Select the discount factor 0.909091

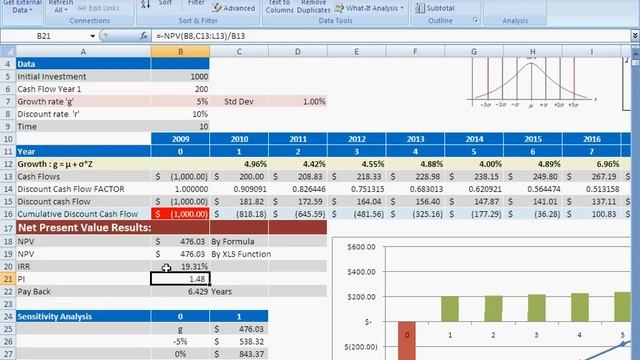pyautogui.click(x=239, y=189)
